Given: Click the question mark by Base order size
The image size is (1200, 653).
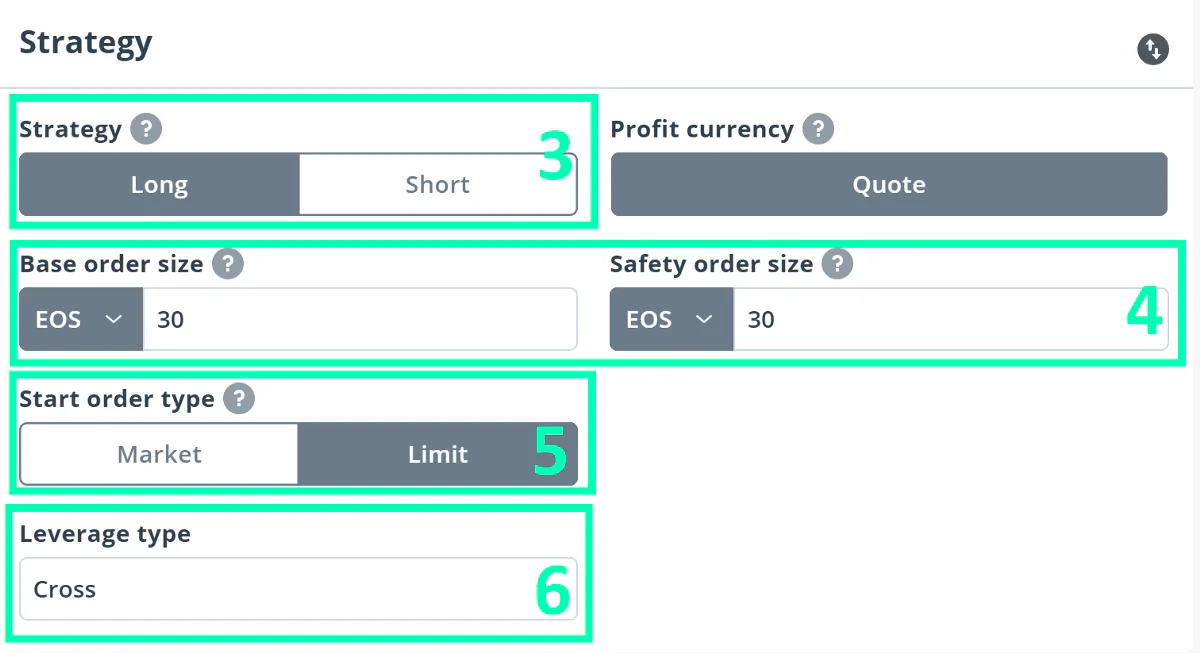Looking at the screenshot, I should pyautogui.click(x=228, y=264).
